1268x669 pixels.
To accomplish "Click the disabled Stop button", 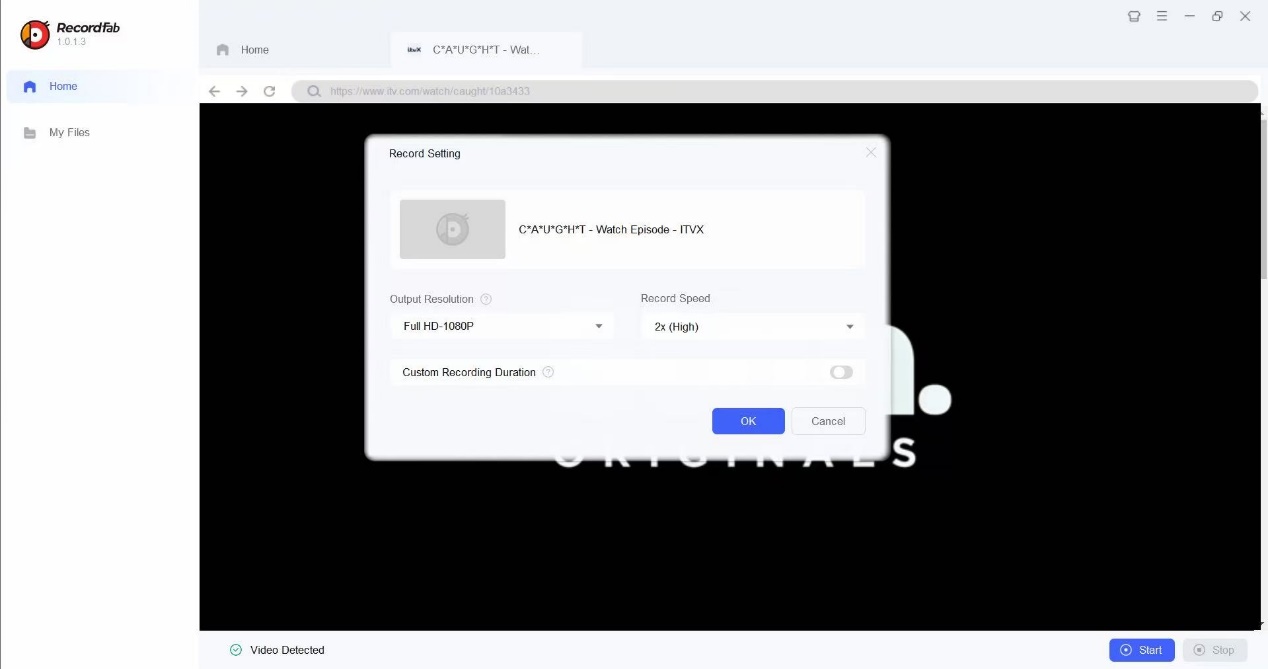I will coord(1215,650).
